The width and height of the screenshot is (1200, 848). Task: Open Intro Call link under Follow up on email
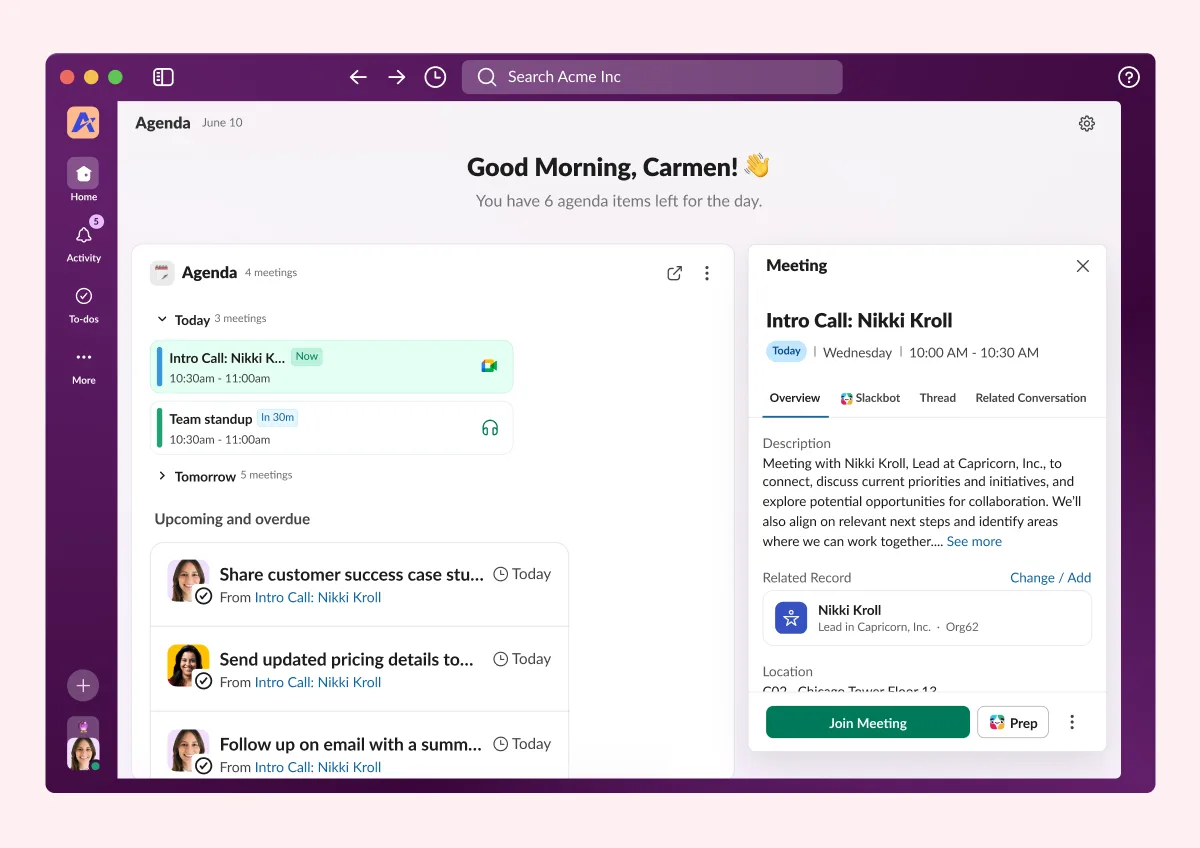pos(318,767)
